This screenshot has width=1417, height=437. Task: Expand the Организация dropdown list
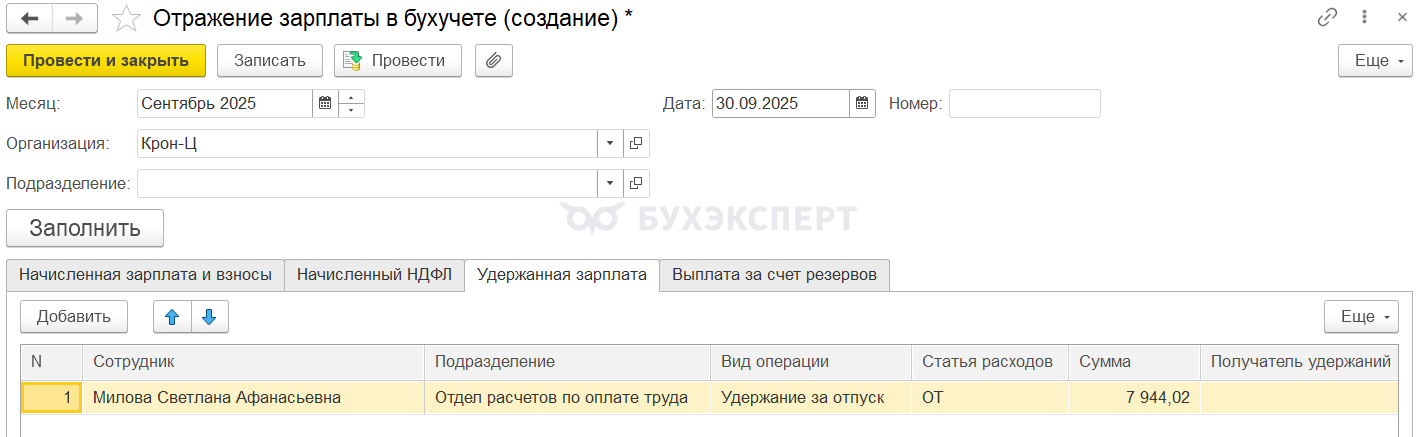(610, 143)
